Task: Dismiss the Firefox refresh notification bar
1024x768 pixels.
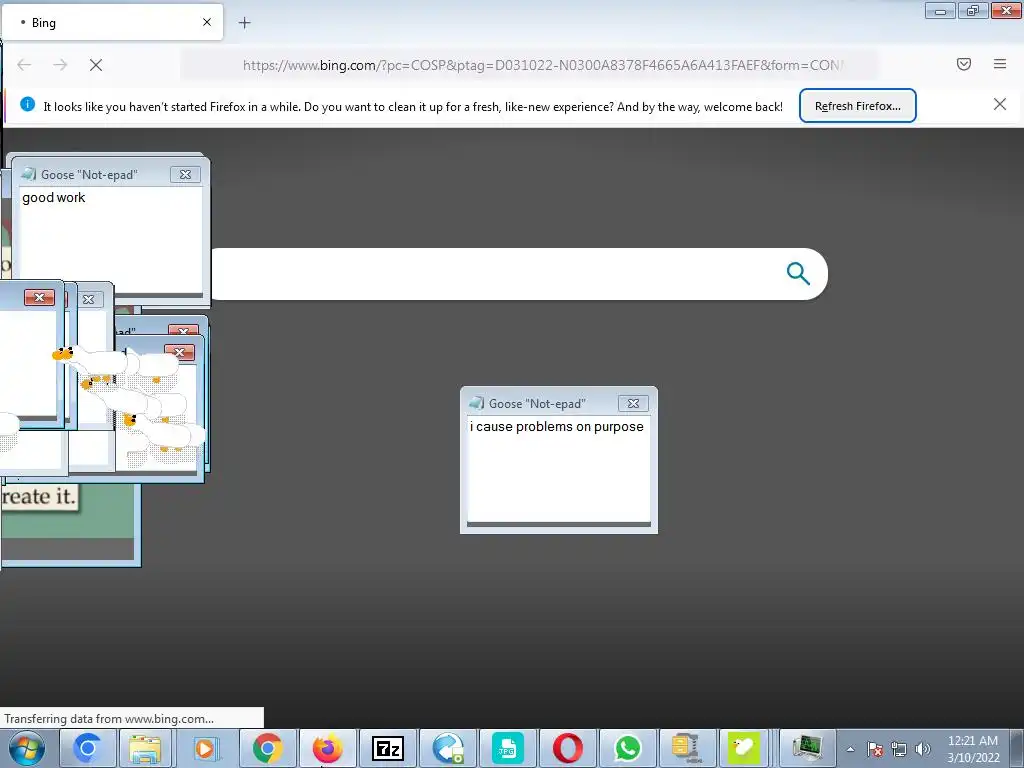Action: [1000, 104]
